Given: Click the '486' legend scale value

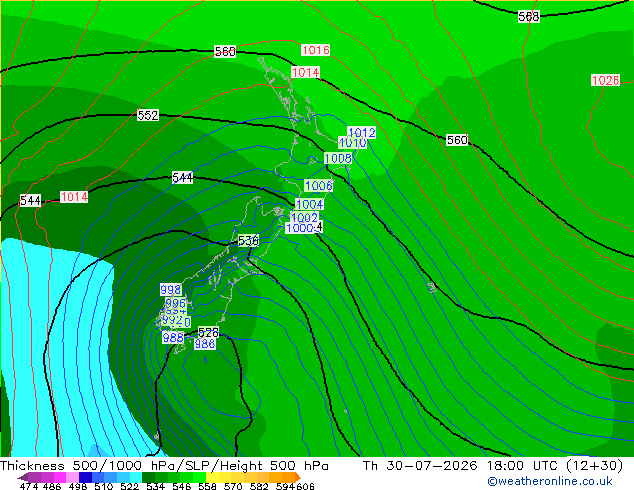Looking at the screenshot, I should pos(52,486).
